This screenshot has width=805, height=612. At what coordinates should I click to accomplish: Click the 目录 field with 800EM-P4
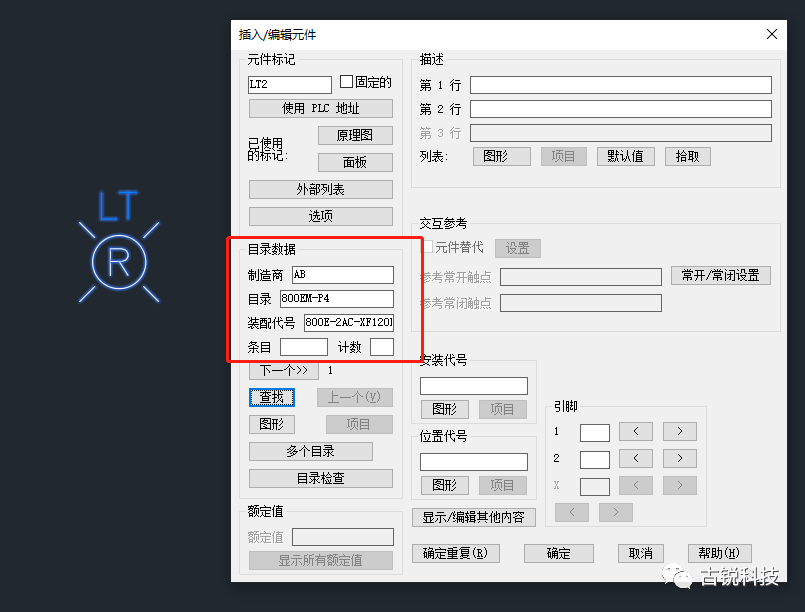coord(337,298)
